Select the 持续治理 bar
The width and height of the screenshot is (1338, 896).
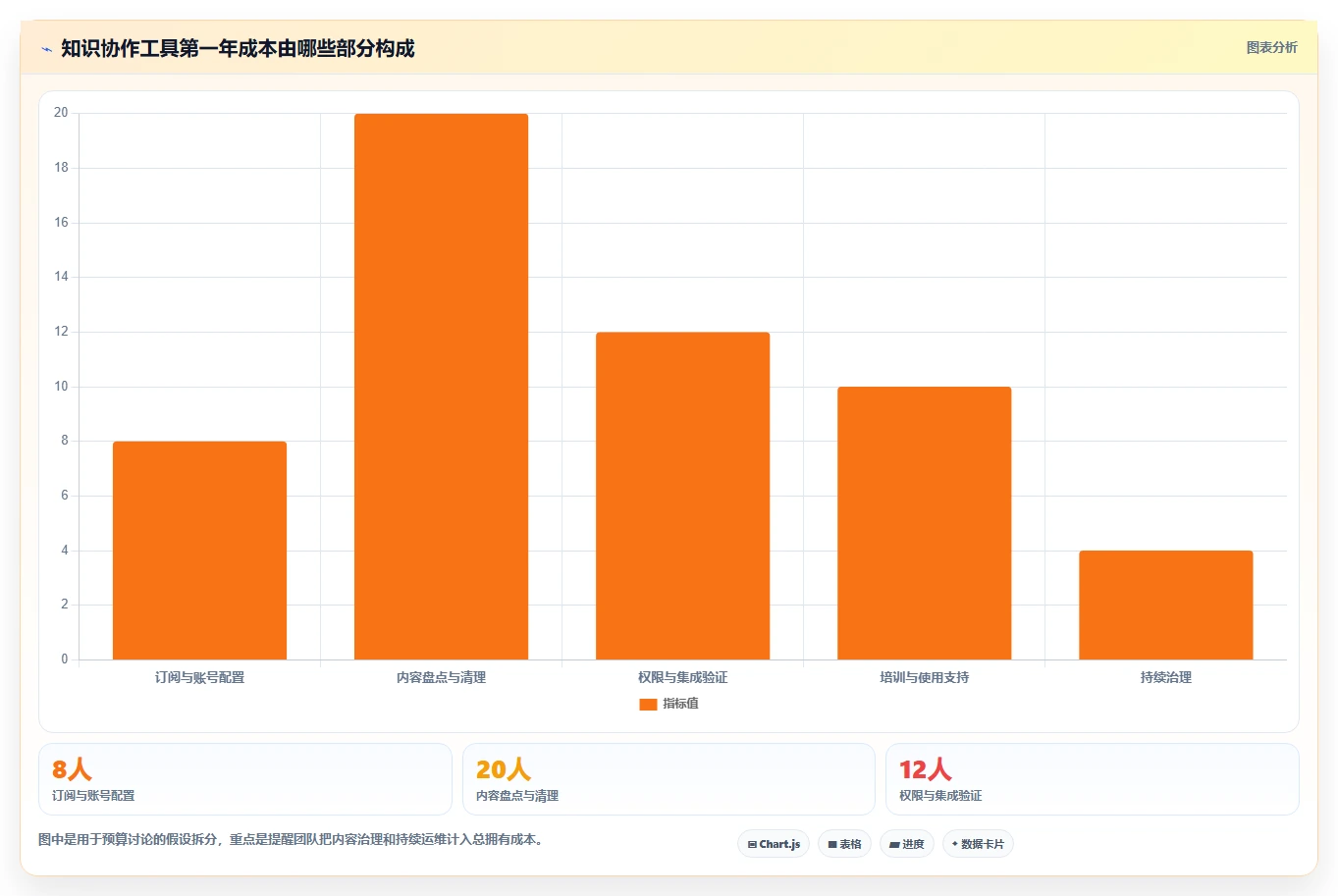click(1165, 605)
